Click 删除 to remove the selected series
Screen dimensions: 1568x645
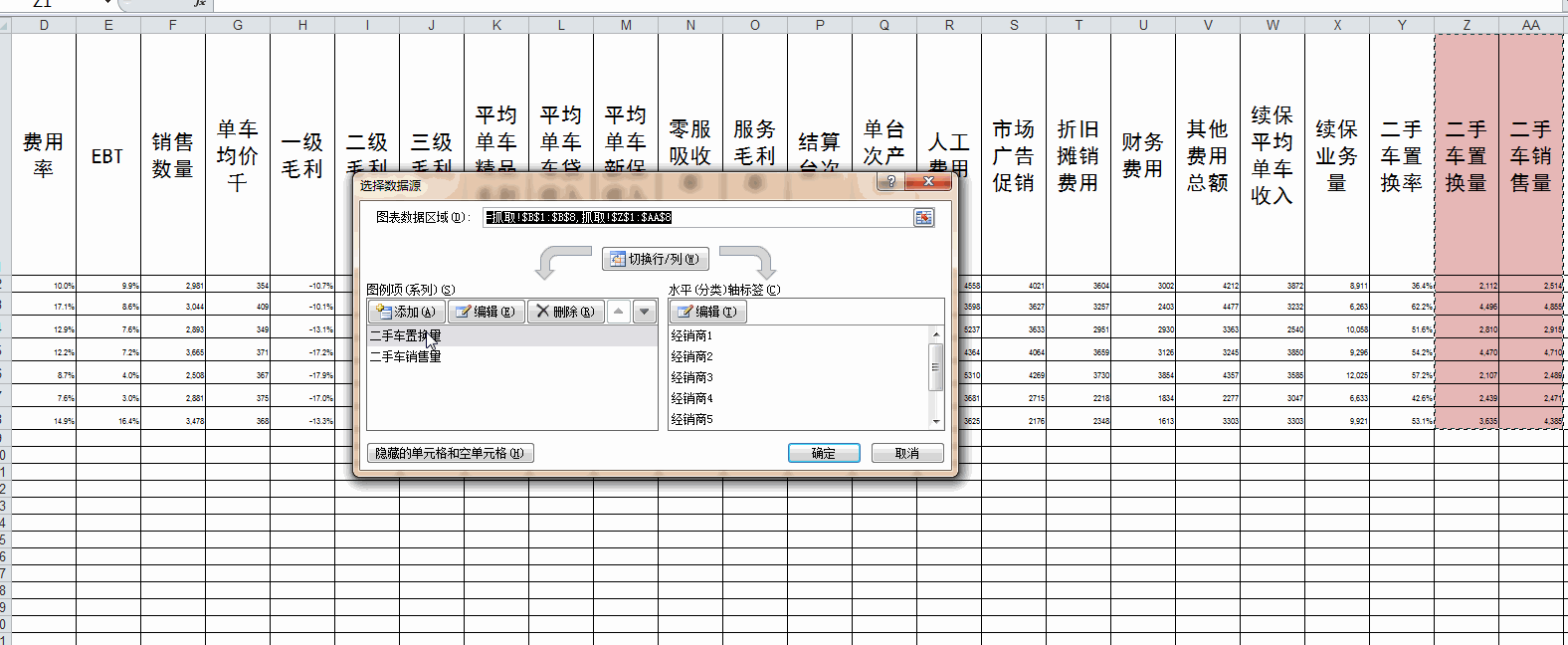[565, 312]
